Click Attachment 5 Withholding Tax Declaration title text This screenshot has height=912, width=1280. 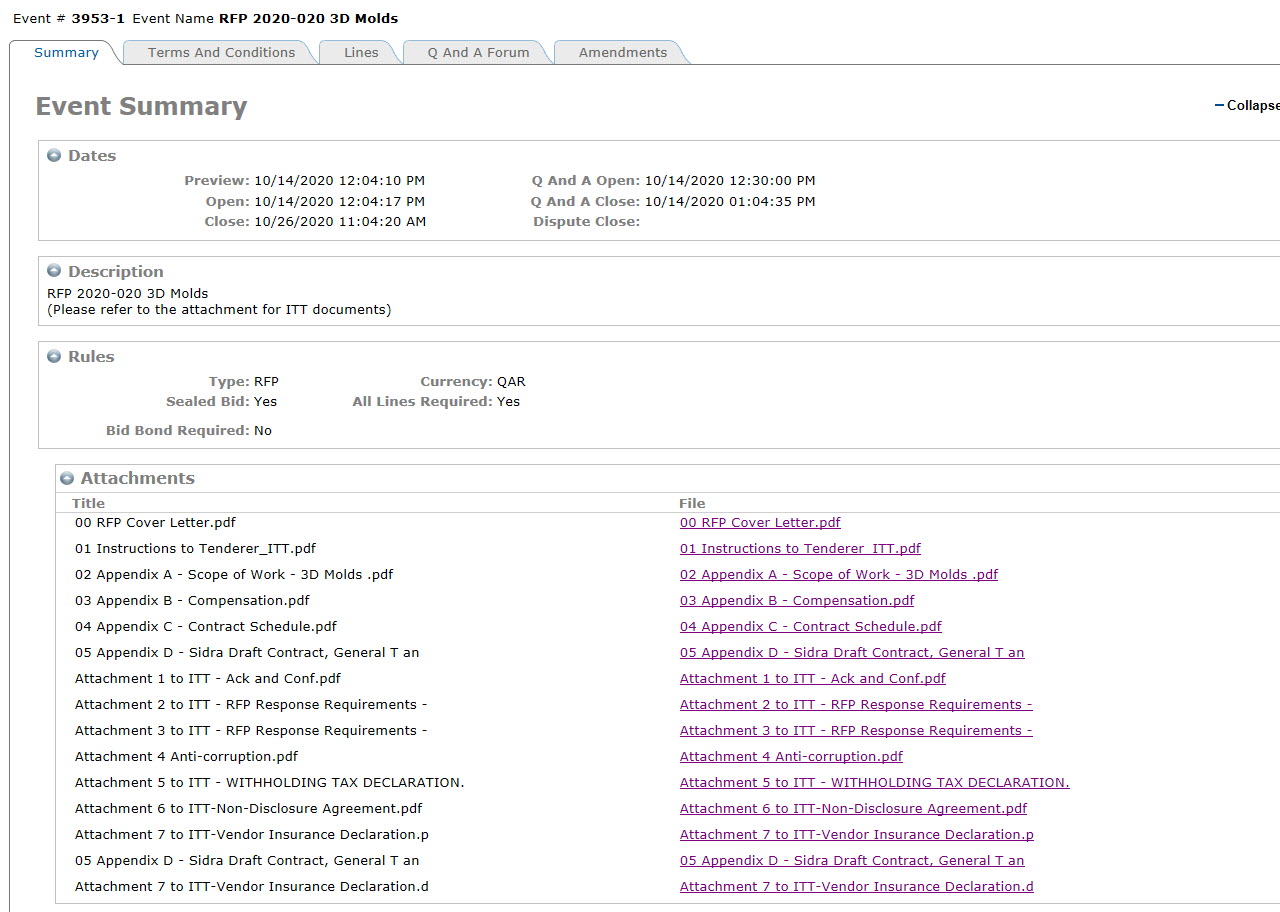coord(270,782)
